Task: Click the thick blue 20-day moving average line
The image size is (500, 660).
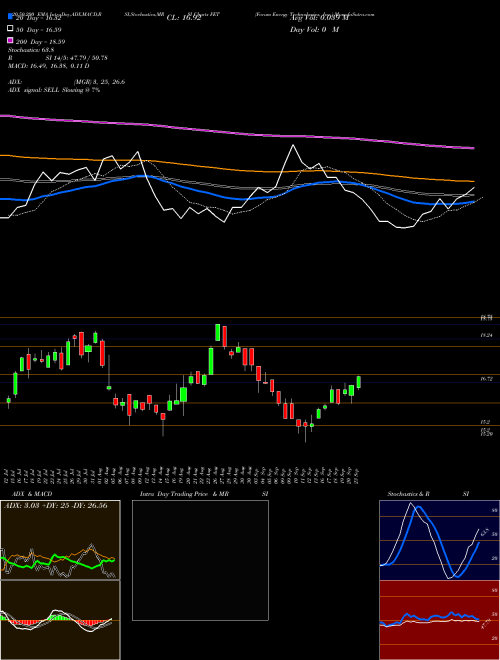Action: click(236, 198)
